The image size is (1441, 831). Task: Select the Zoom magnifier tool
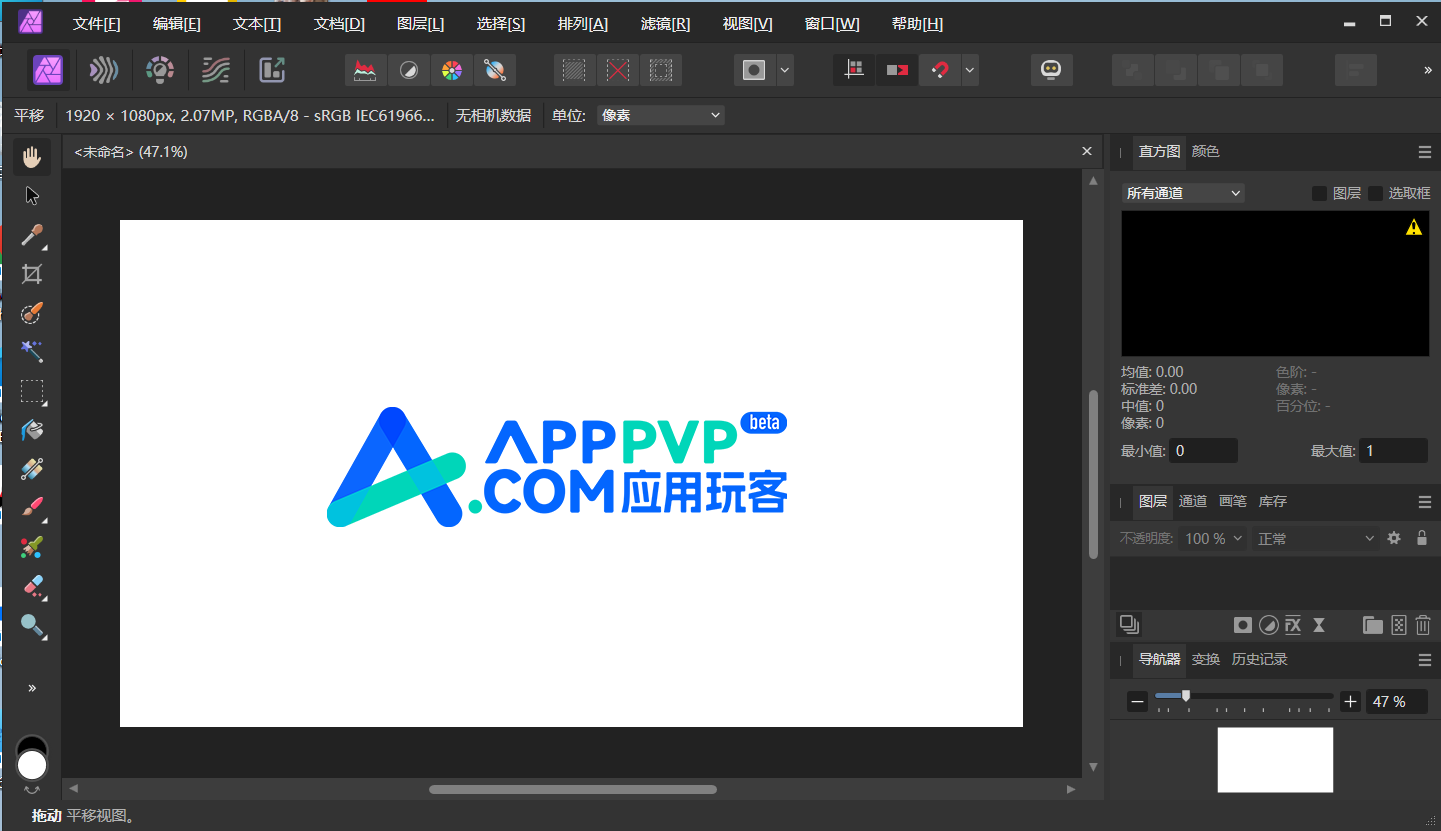click(32, 626)
